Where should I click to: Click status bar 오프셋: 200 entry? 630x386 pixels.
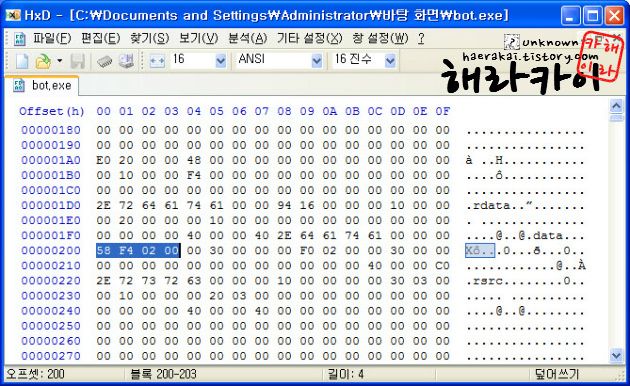pyautogui.click(x=35, y=374)
